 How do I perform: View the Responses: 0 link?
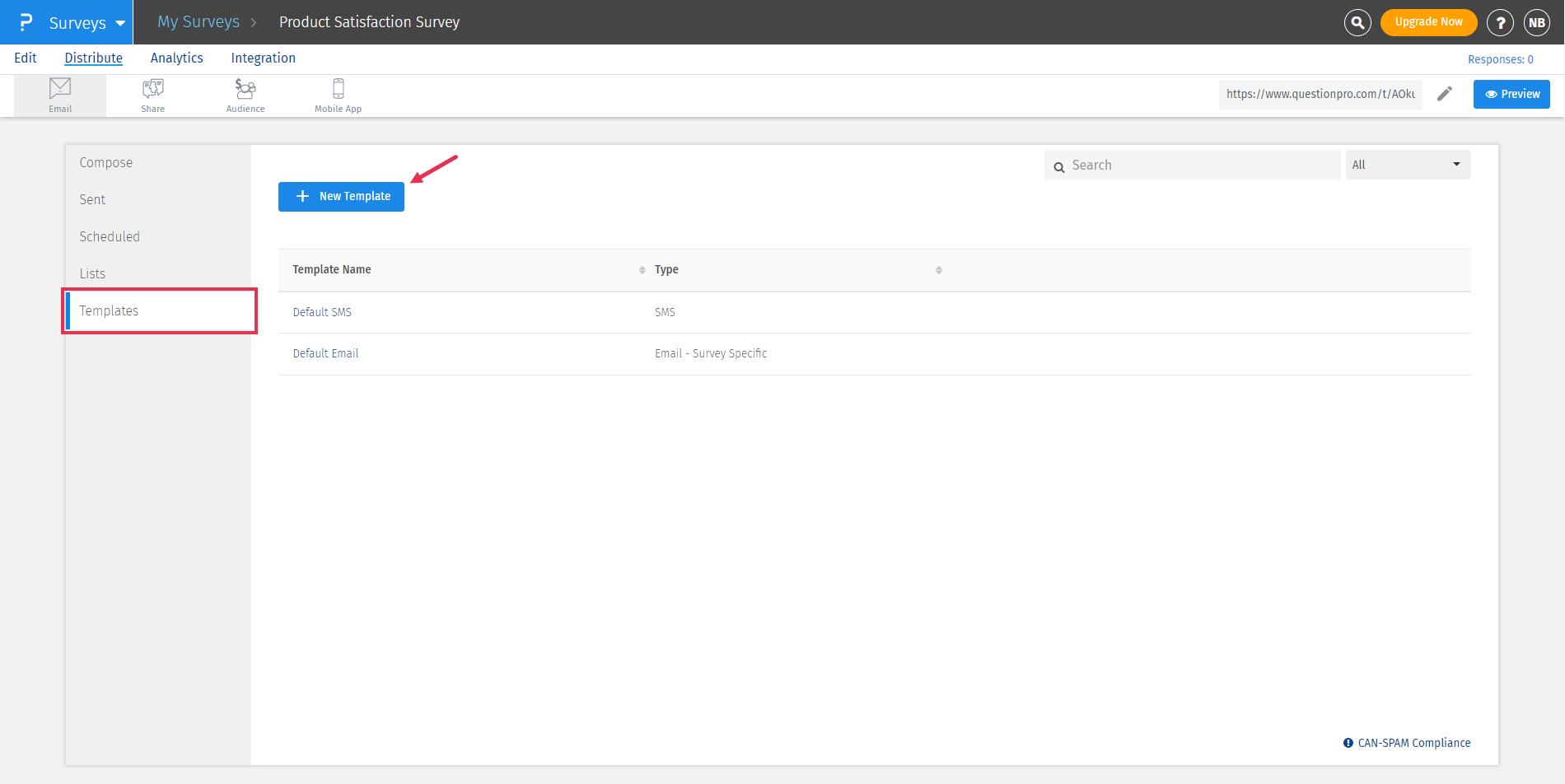click(x=1501, y=59)
